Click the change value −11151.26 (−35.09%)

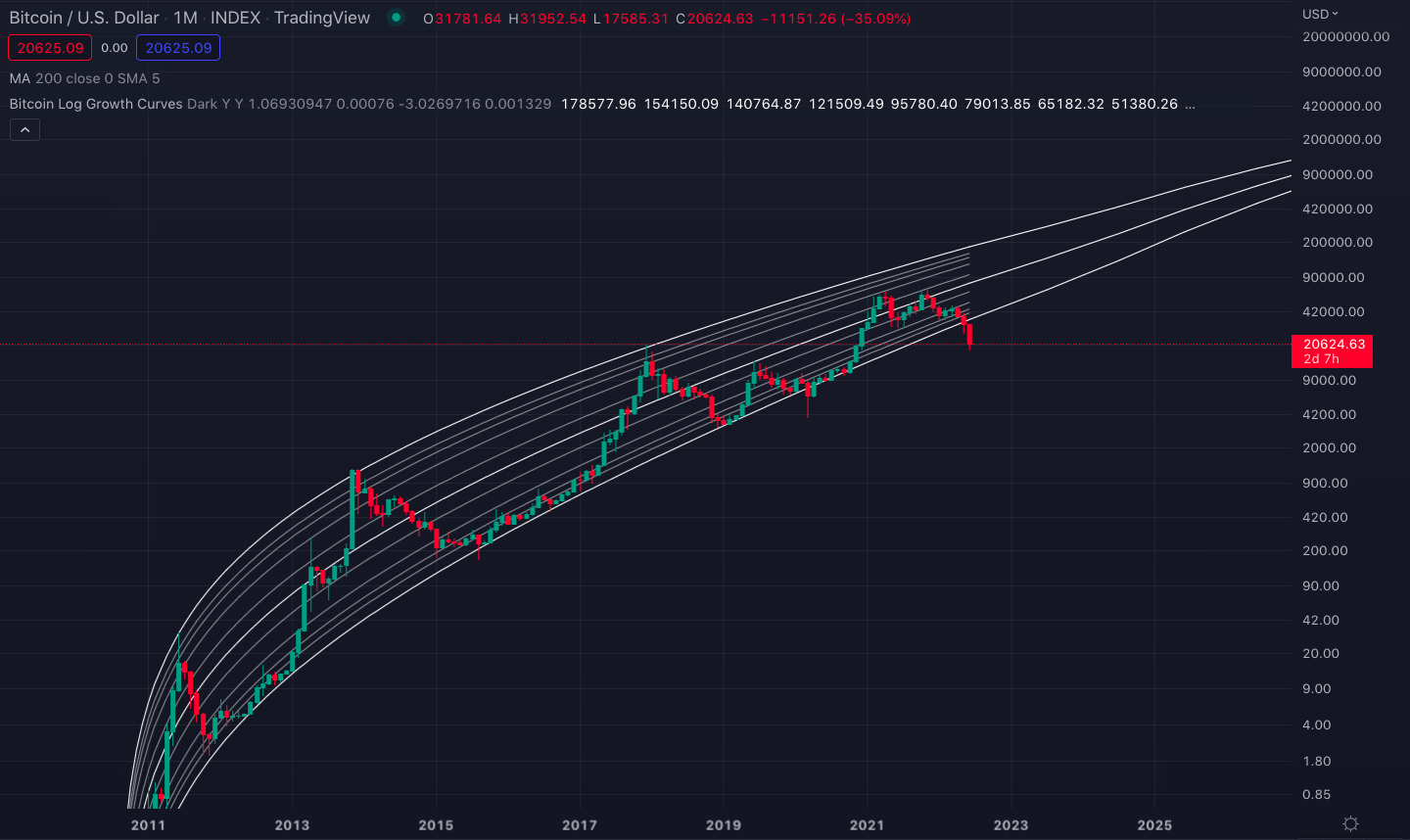[x=836, y=19]
